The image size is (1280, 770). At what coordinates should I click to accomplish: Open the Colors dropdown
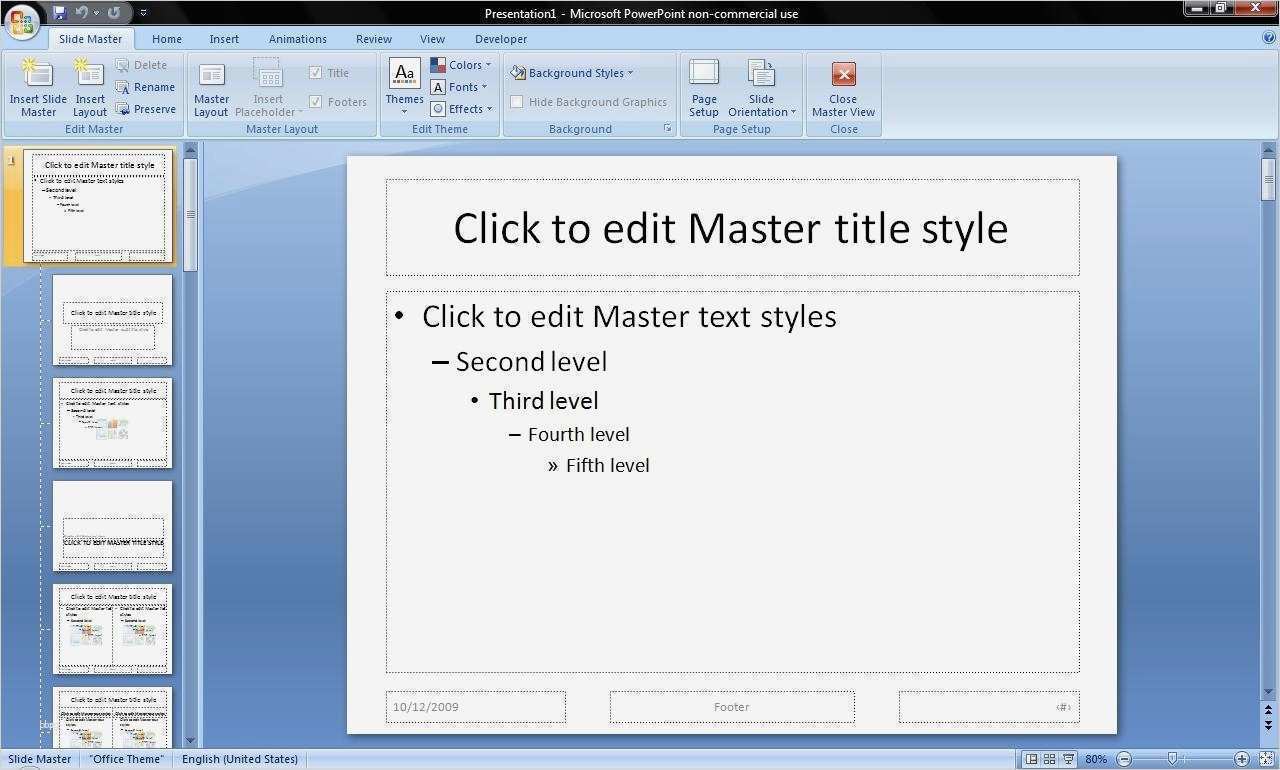[462, 64]
